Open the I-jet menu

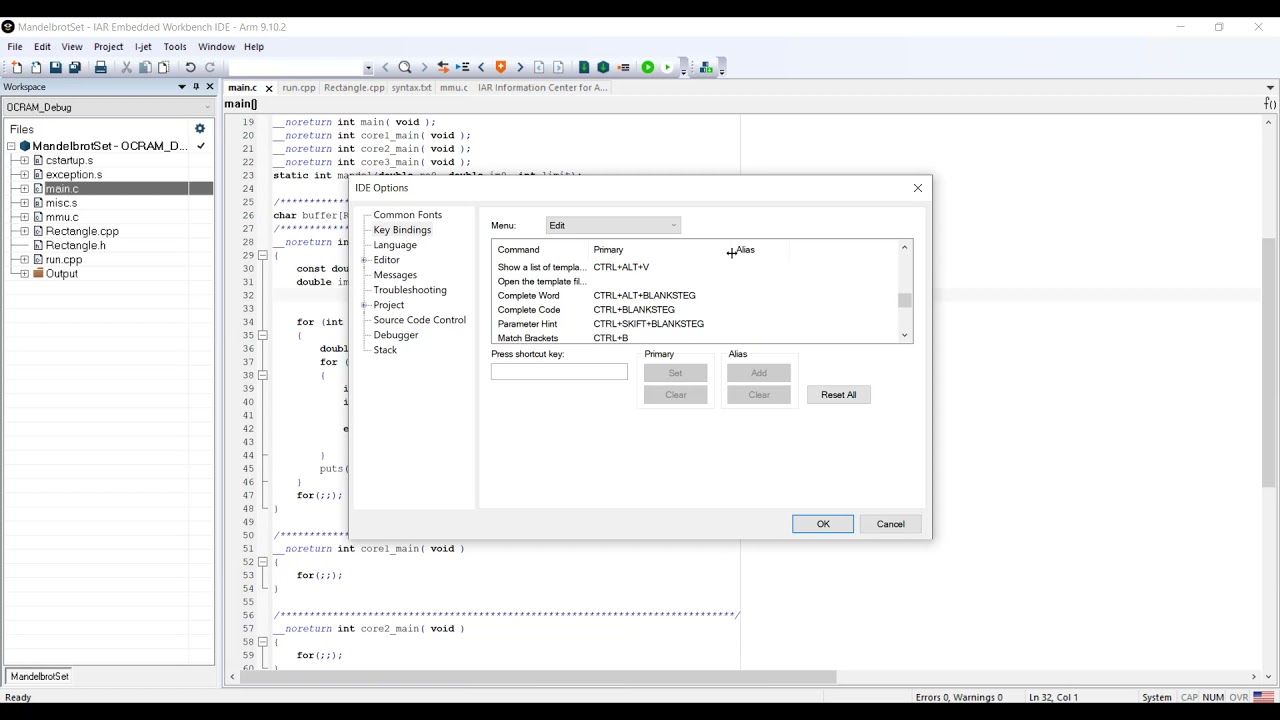pyautogui.click(x=143, y=47)
